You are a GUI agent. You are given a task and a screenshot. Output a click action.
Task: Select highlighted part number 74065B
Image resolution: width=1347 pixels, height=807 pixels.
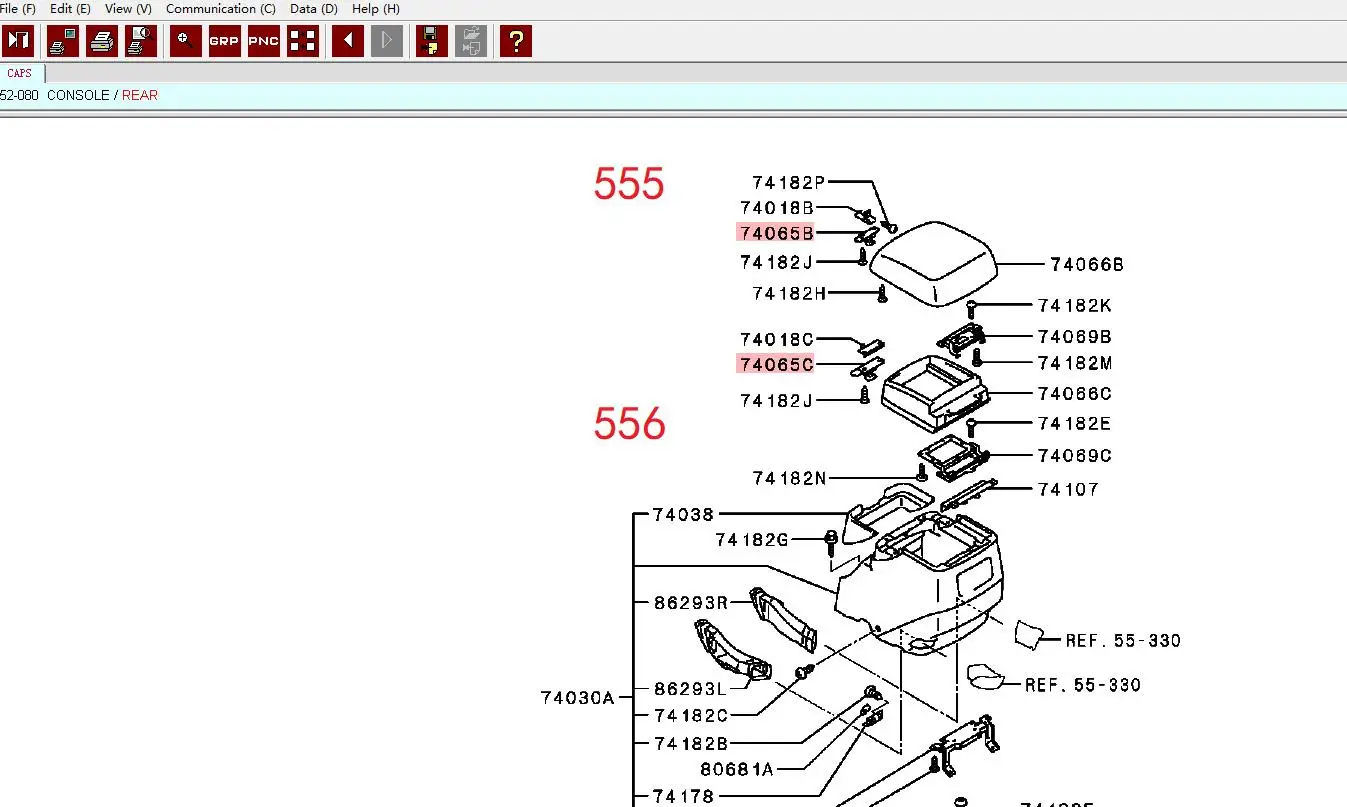point(776,233)
